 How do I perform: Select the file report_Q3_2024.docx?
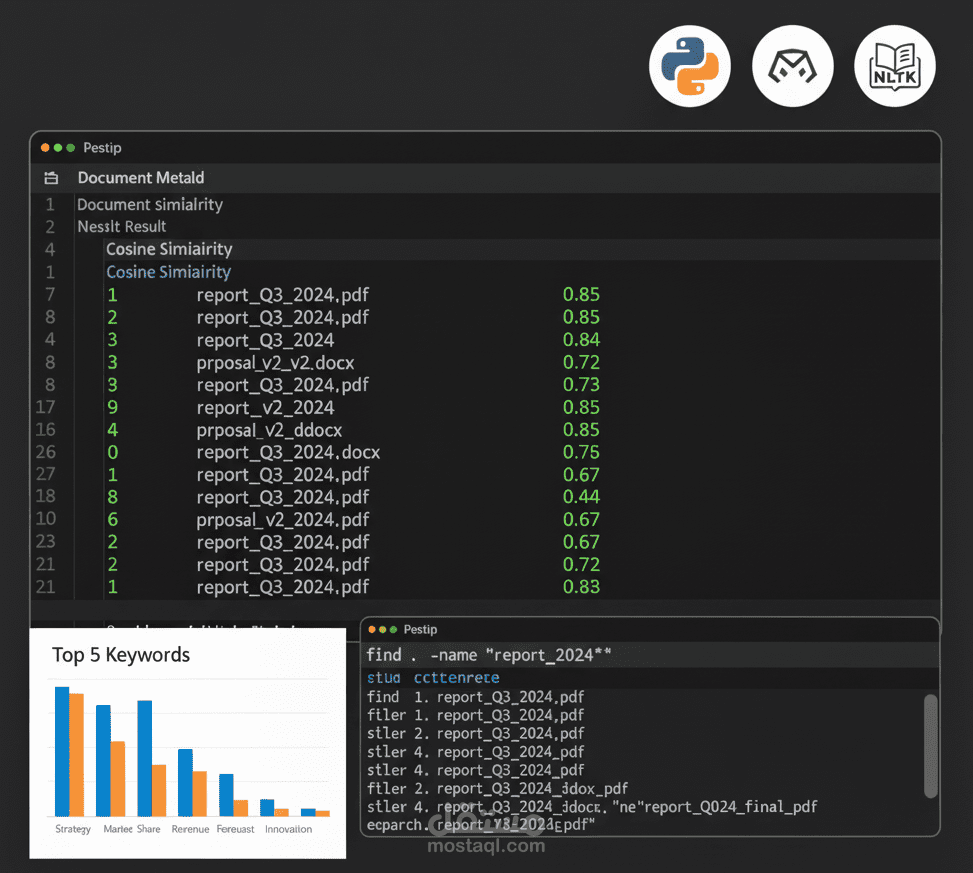(288, 452)
